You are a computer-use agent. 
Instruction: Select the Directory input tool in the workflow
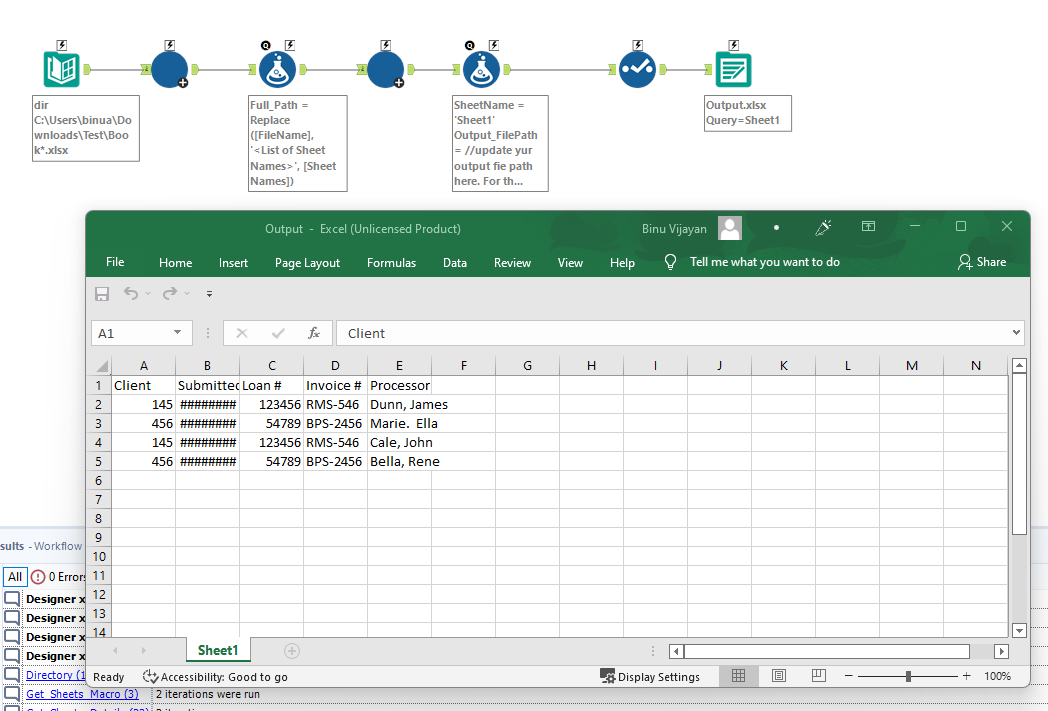(61, 68)
